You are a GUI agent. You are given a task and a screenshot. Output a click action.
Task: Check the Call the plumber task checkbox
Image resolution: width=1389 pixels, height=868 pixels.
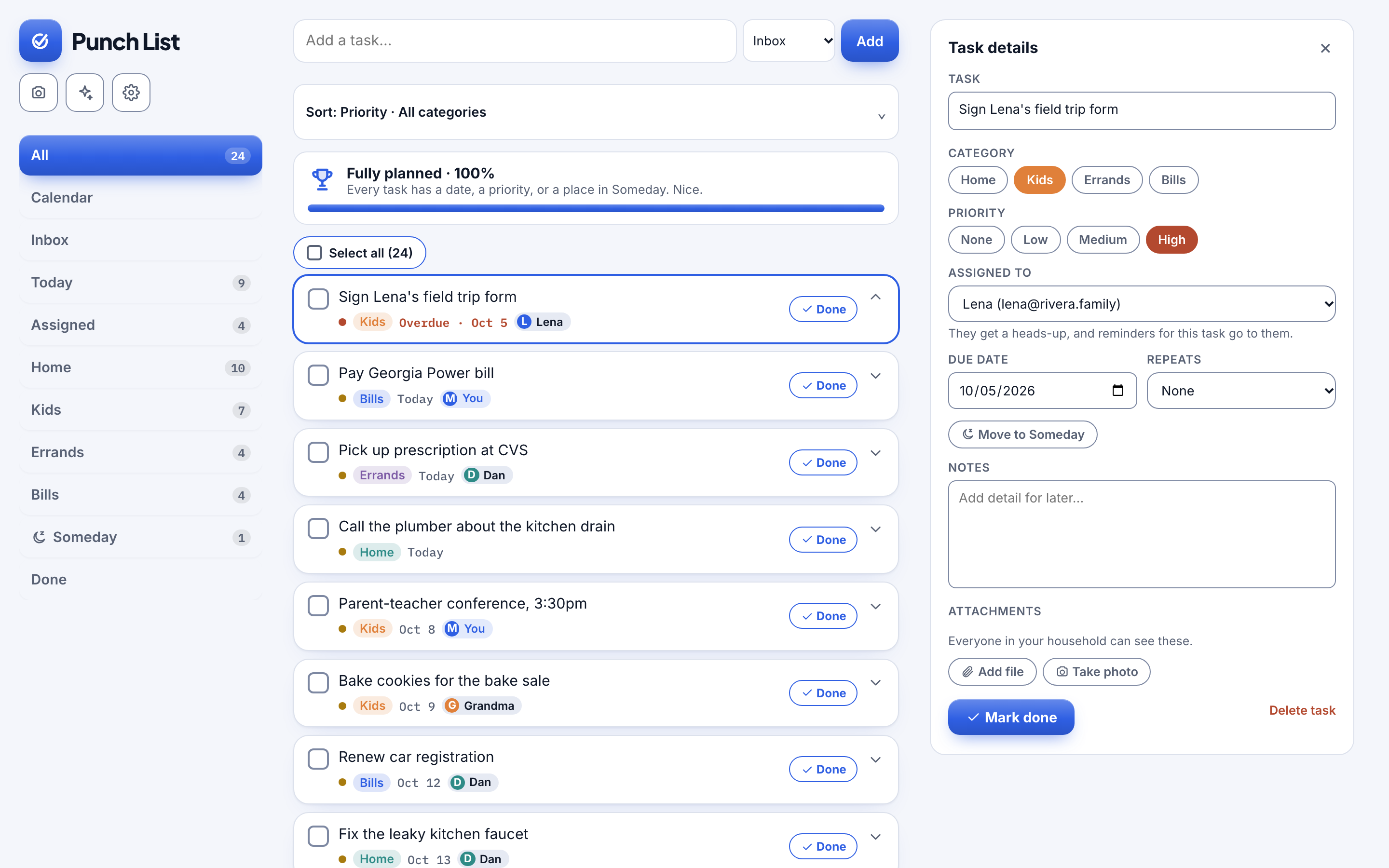pyautogui.click(x=318, y=528)
